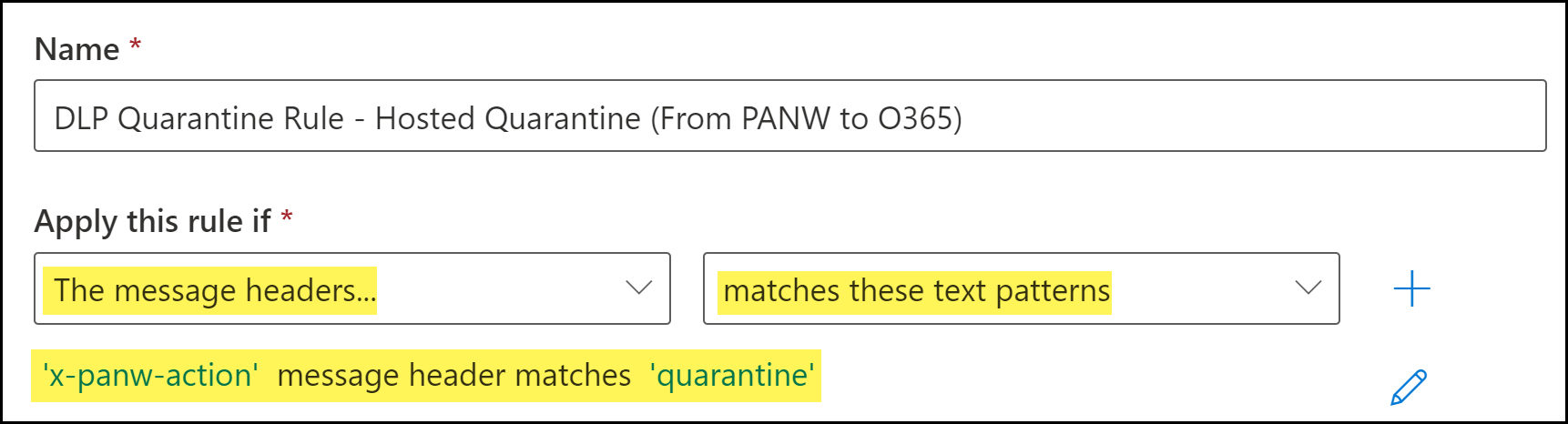
Task: Open the 'x-panw-action' header name link
Action: coord(150,375)
